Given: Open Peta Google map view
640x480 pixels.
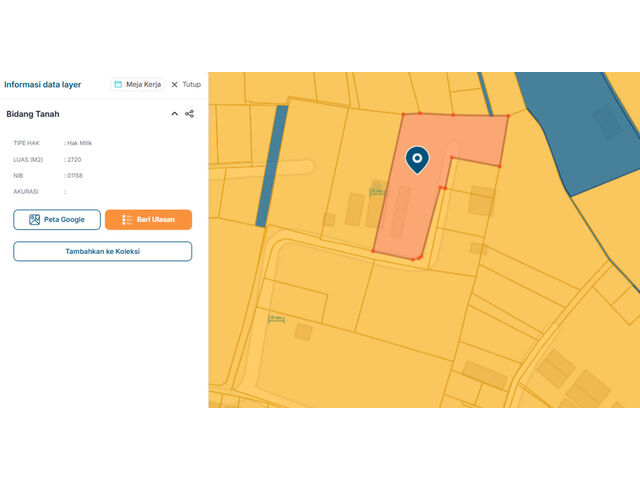Looking at the screenshot, I should (57, 220).
